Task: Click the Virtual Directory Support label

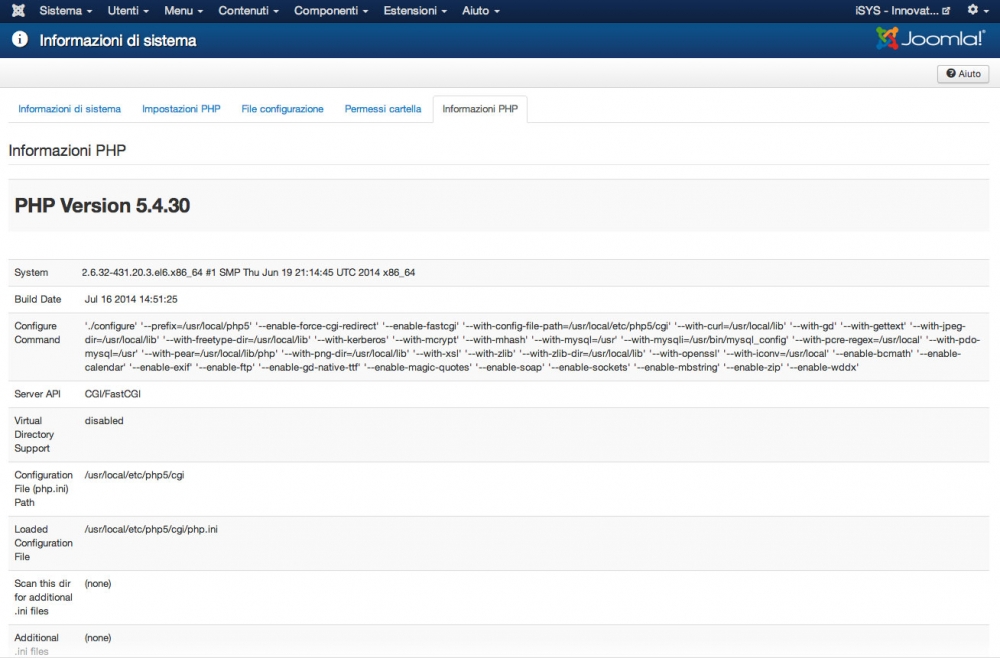Action: (x=34, y=434)
